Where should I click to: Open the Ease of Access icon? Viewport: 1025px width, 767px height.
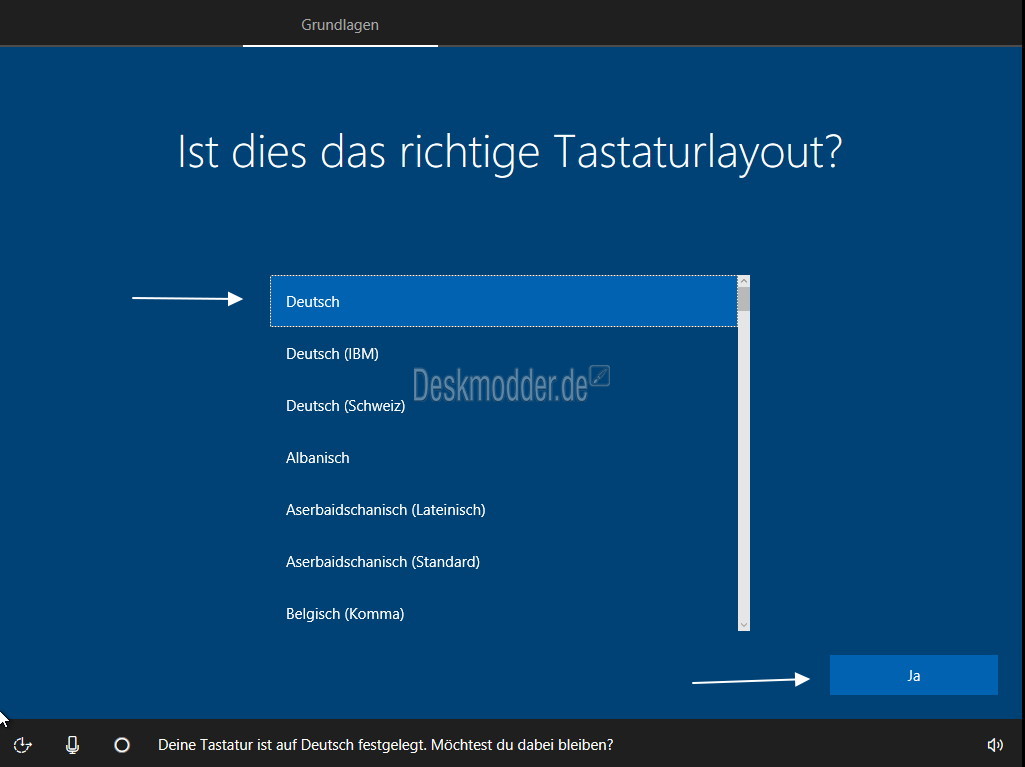coord(23,745)
